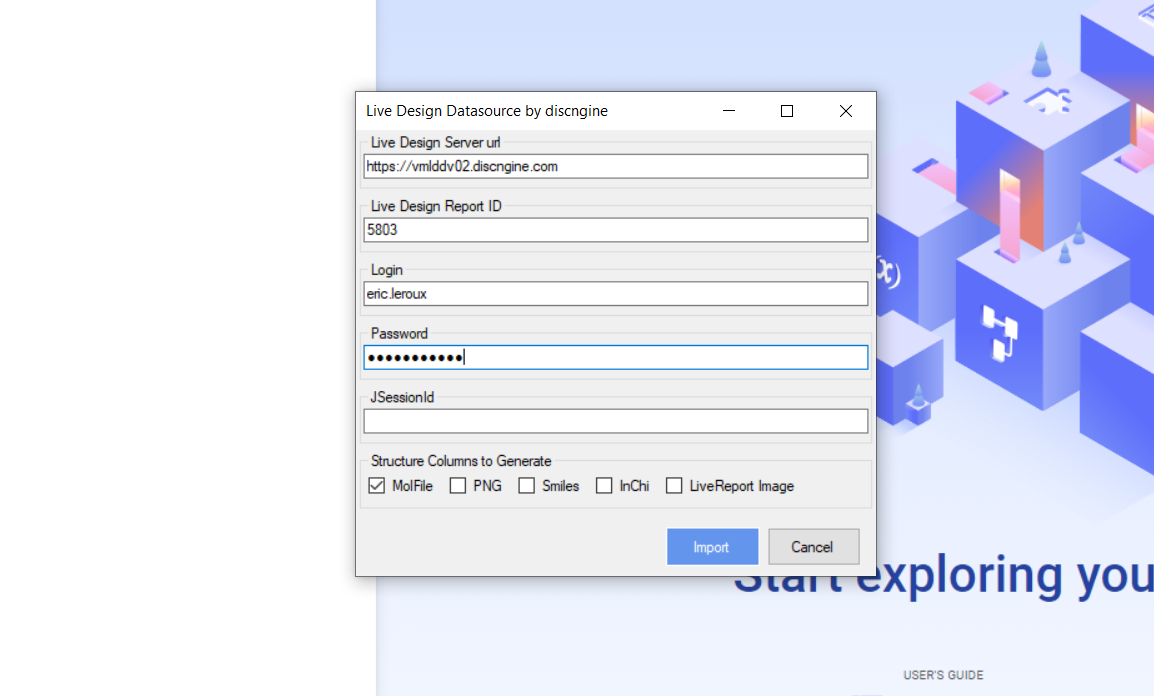This screenshot has height=696, width=1154.
Task: Minimize the Live Design Datasource dialog
Action: [x=729, y=110]
